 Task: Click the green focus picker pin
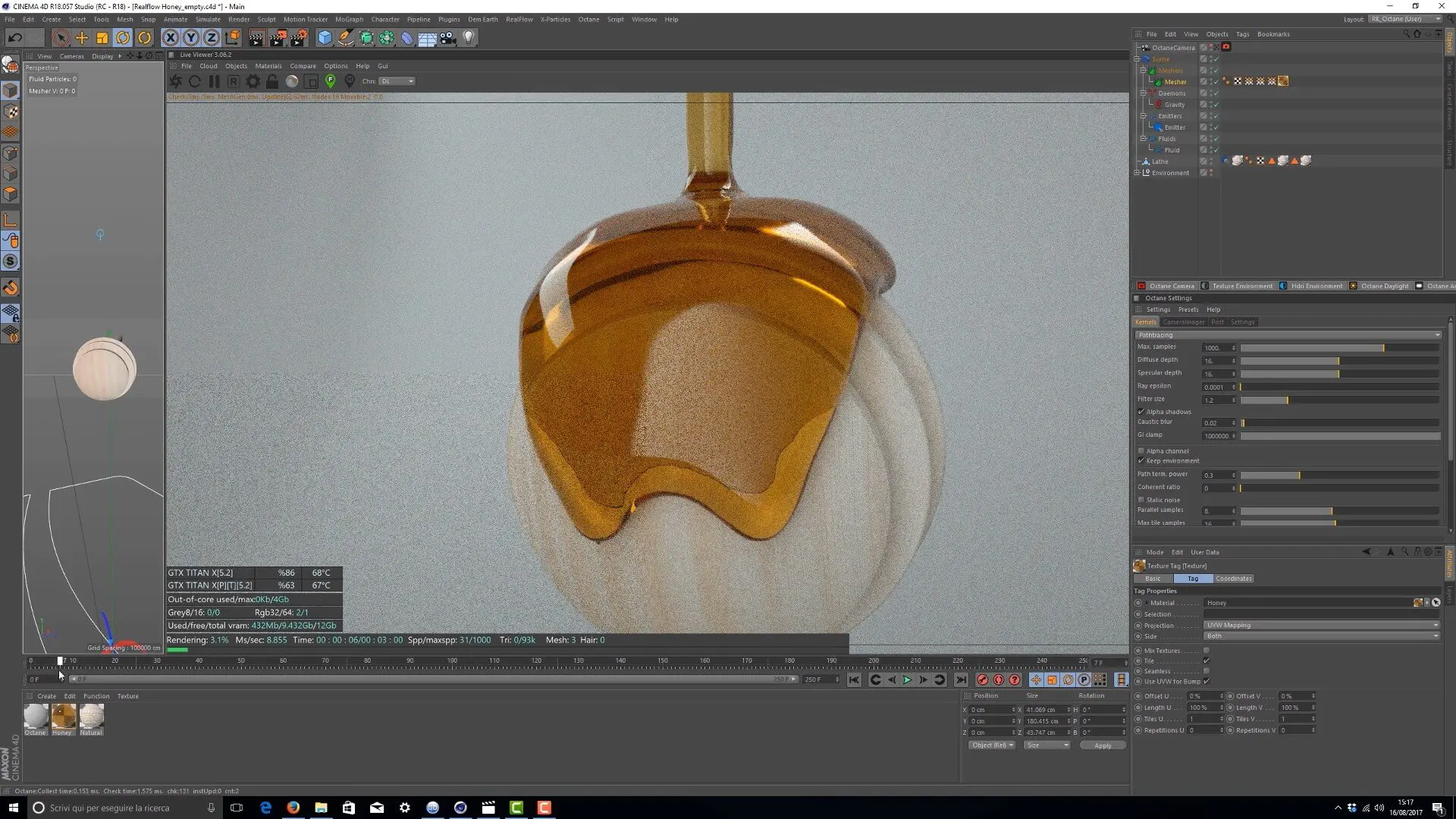tap(330, 81)
